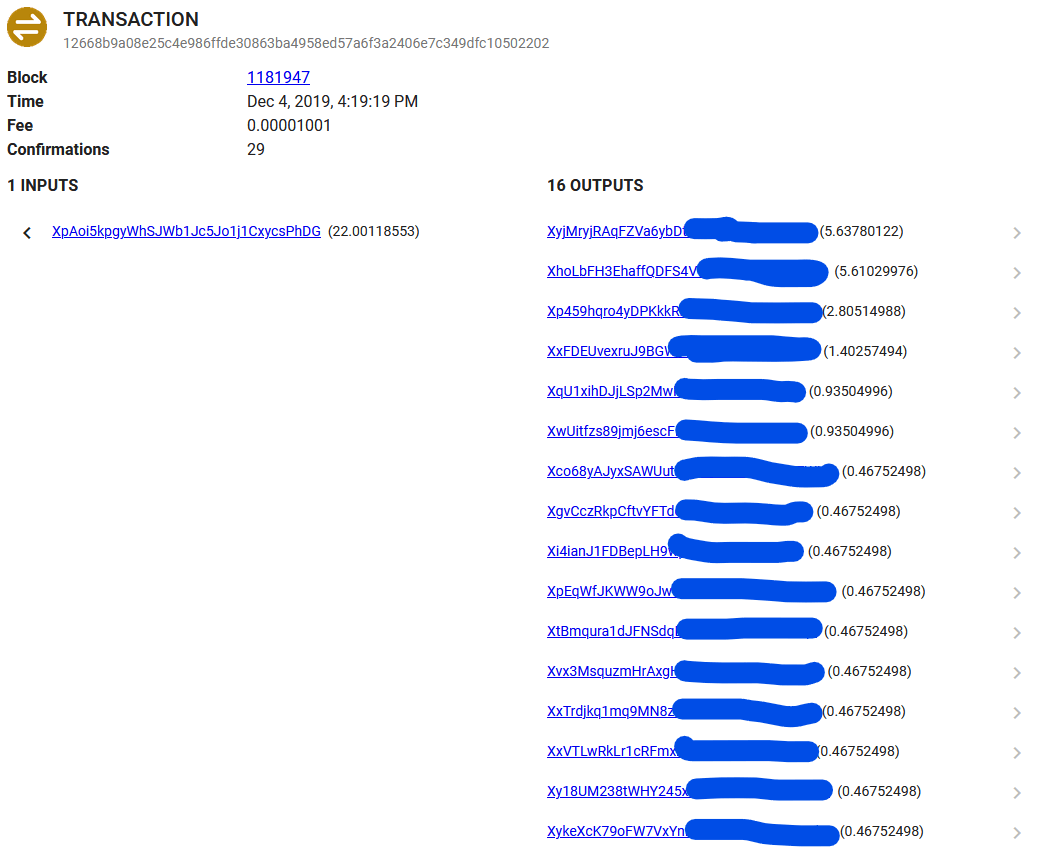Click right chevron for the 2.80514988 output
The height and width of the screenshot is (865, 1050).
pyautogui.click(x=1017, y=313)
